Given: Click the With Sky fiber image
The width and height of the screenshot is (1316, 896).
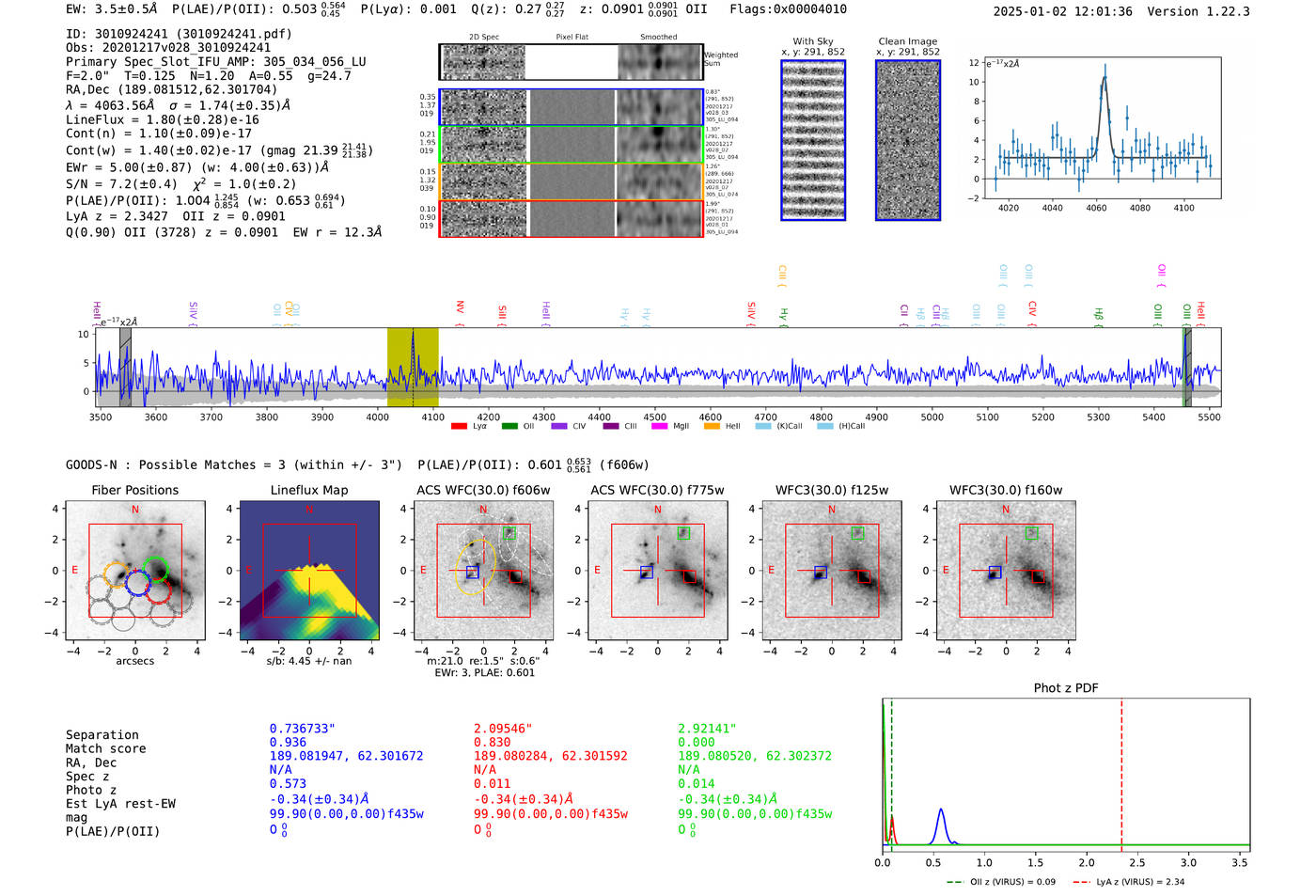Looking at the screenshot, I should click(x=813, y=140).
